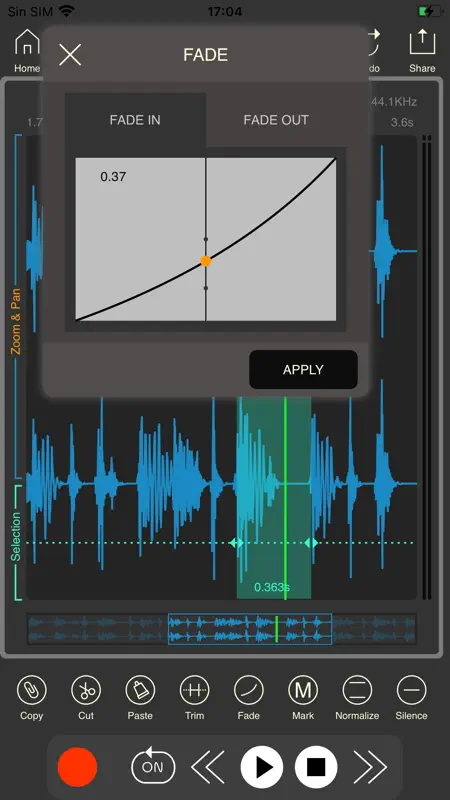Trim audio to the selection

pos(194,697)
